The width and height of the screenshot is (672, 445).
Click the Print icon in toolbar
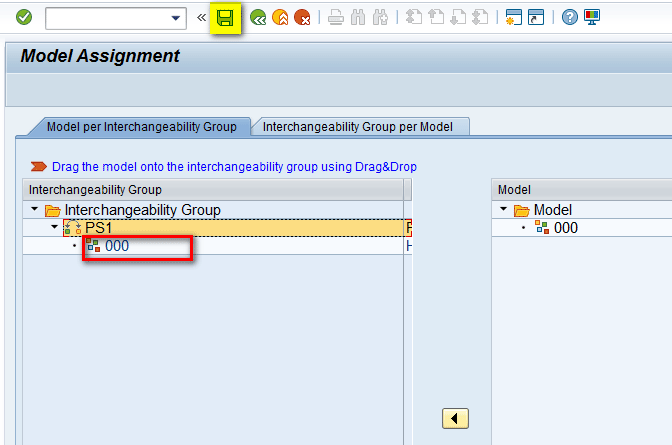coord(336,18)
